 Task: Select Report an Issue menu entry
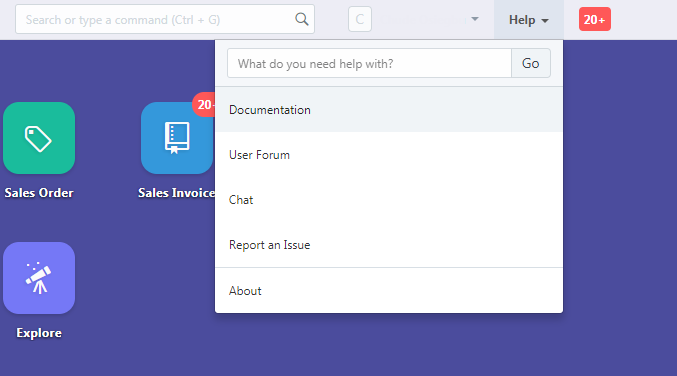(x=389, y=245)
